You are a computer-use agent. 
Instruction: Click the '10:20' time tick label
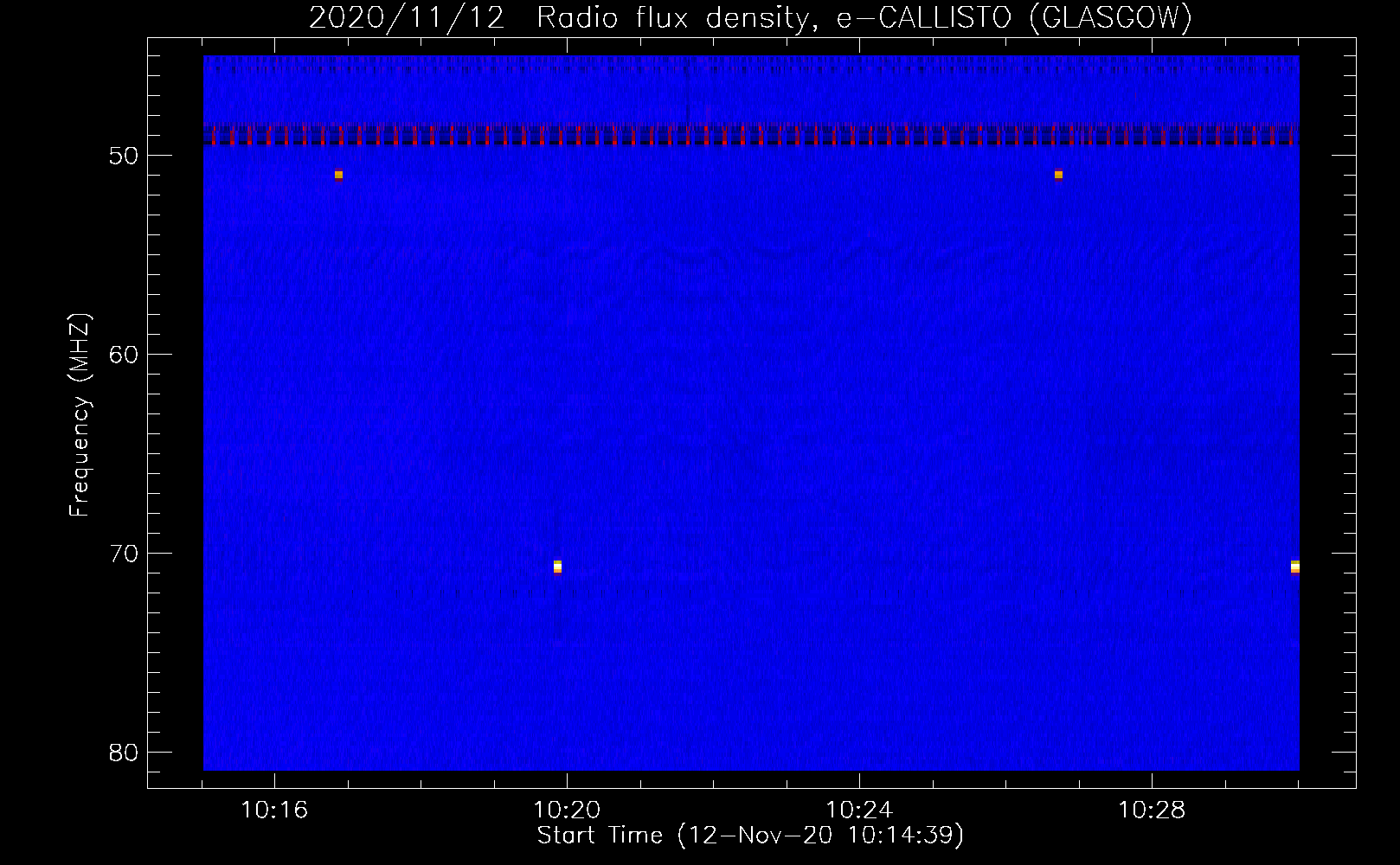567,811
